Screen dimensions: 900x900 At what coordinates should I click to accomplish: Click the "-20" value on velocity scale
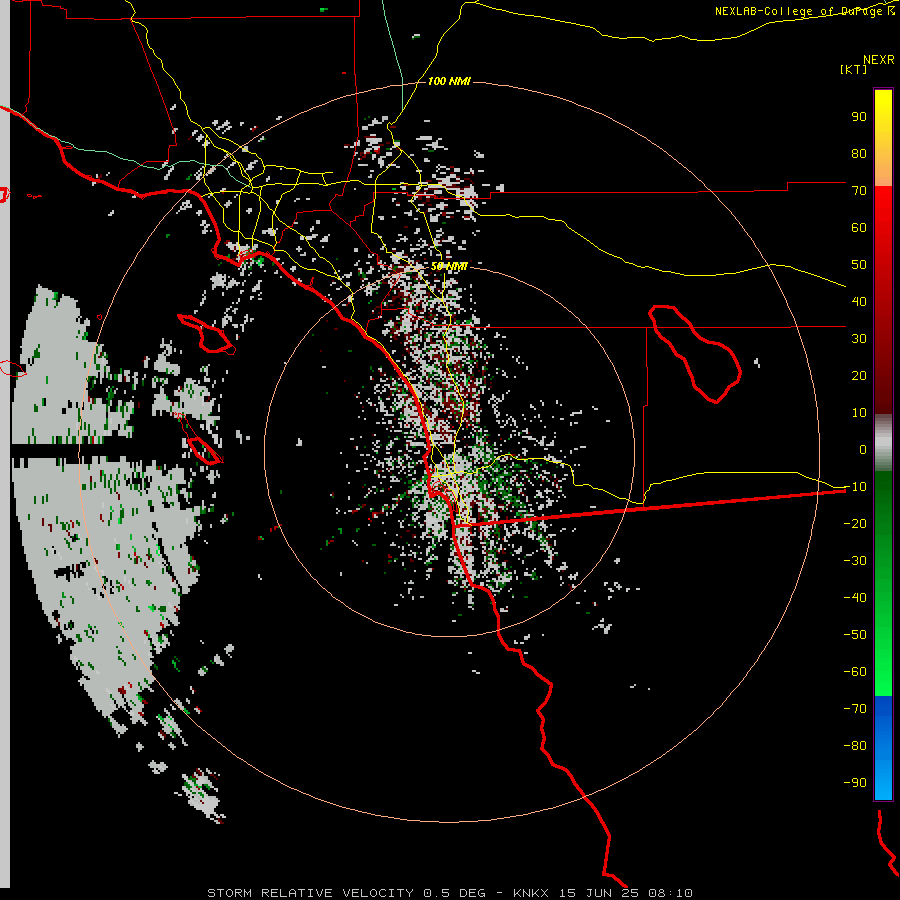[x=855, y=523]
